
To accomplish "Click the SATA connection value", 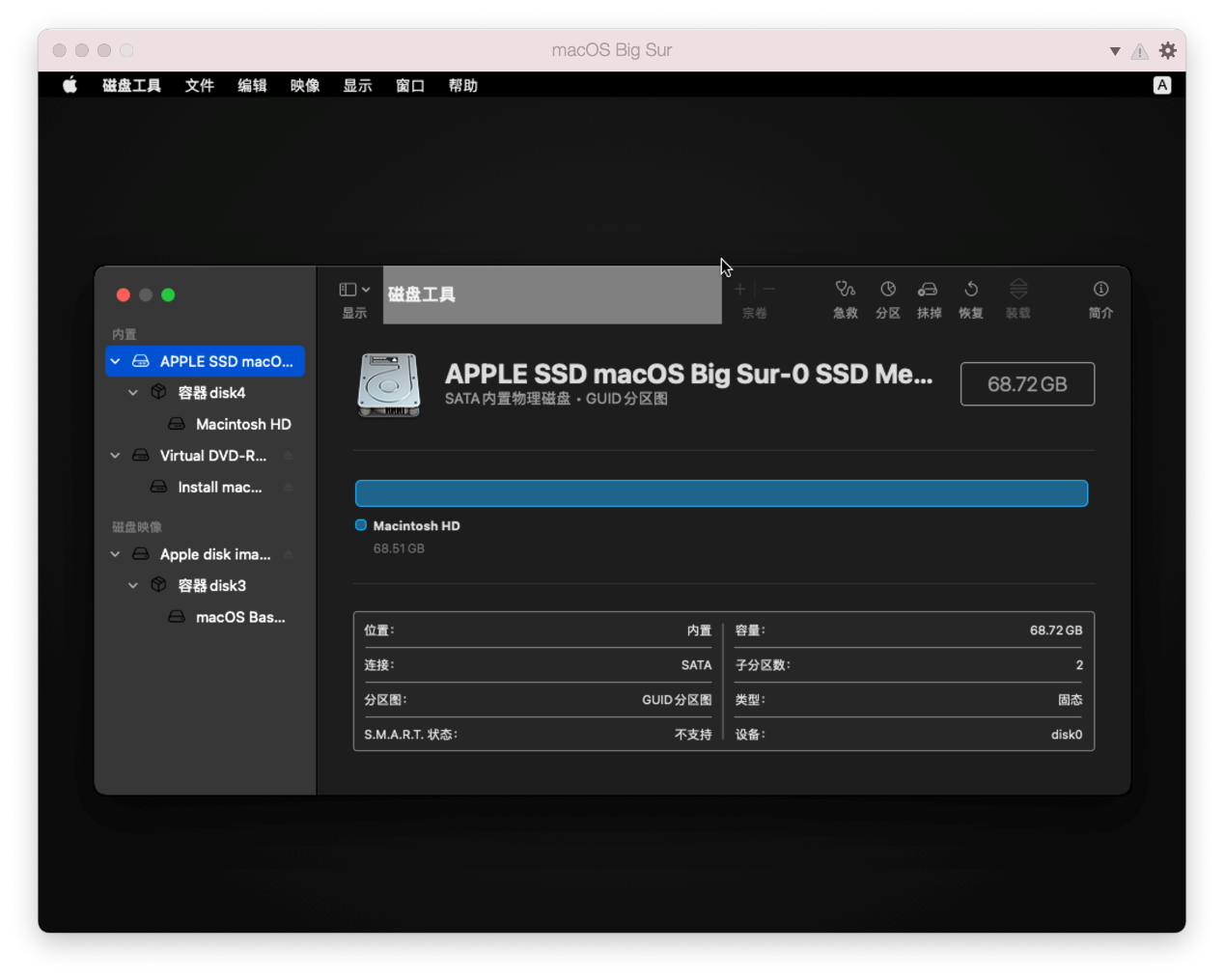I will (x=696, y=665).
